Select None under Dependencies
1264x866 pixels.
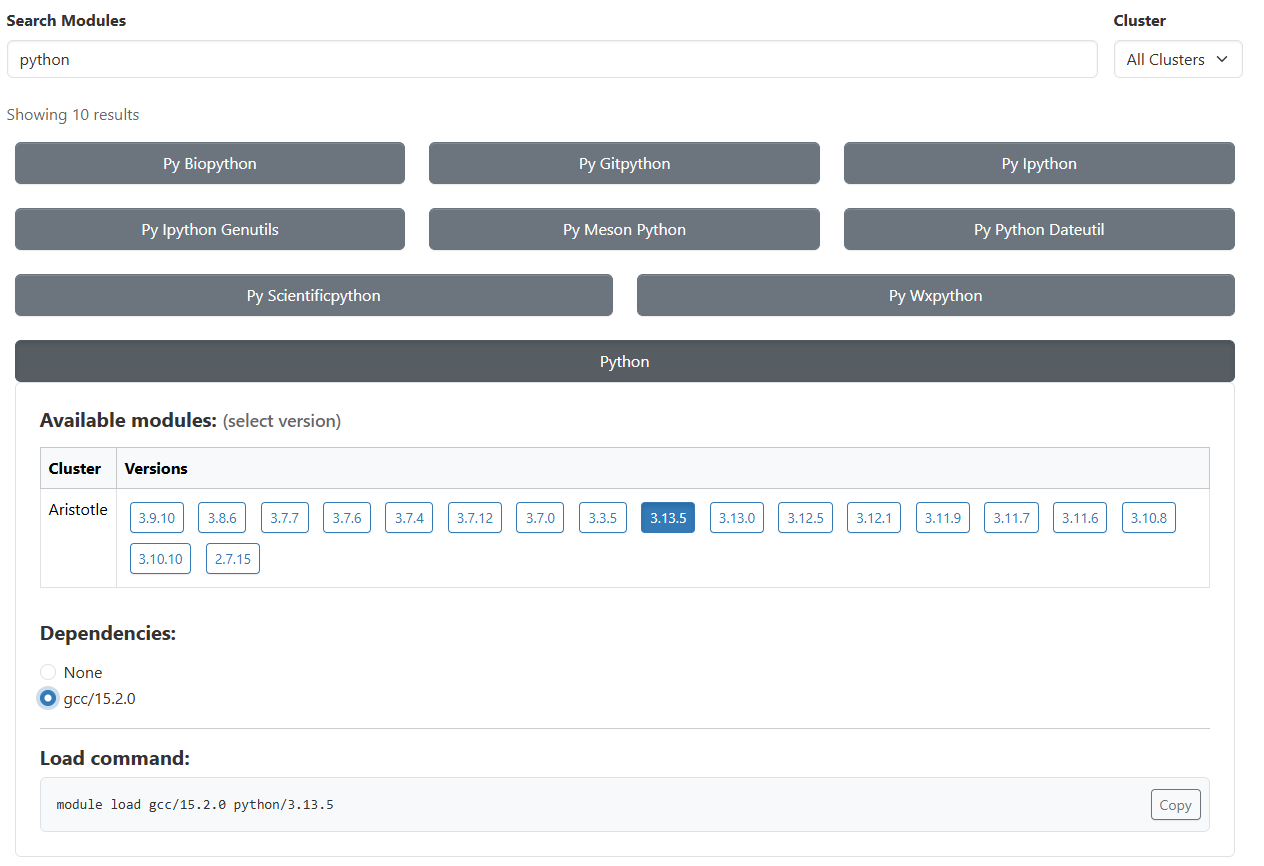(x=47, y=672)
